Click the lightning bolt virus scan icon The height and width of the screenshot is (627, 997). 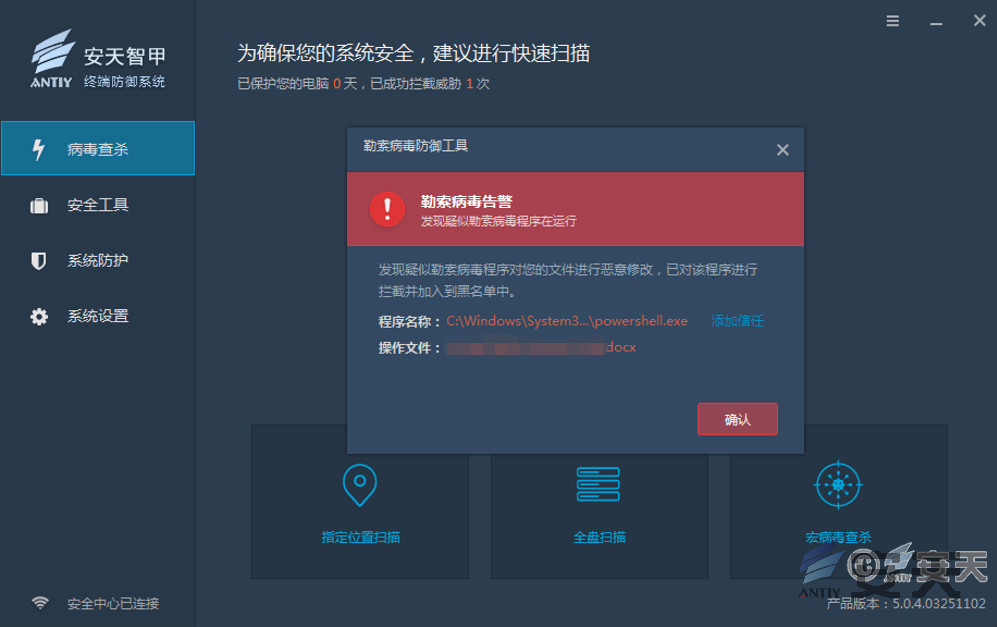38,149
